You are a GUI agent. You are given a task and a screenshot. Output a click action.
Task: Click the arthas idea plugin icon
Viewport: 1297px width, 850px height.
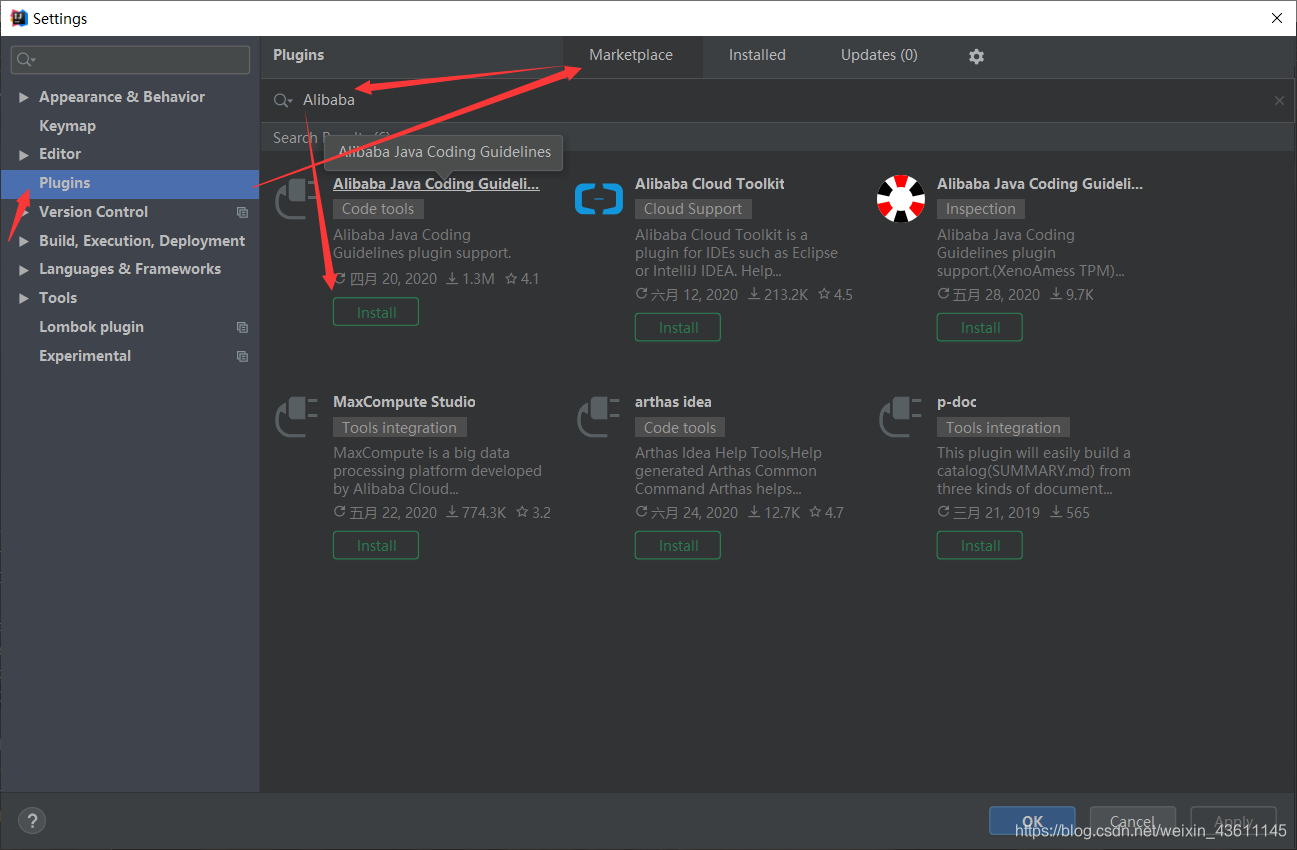click(x=599, y=417)
